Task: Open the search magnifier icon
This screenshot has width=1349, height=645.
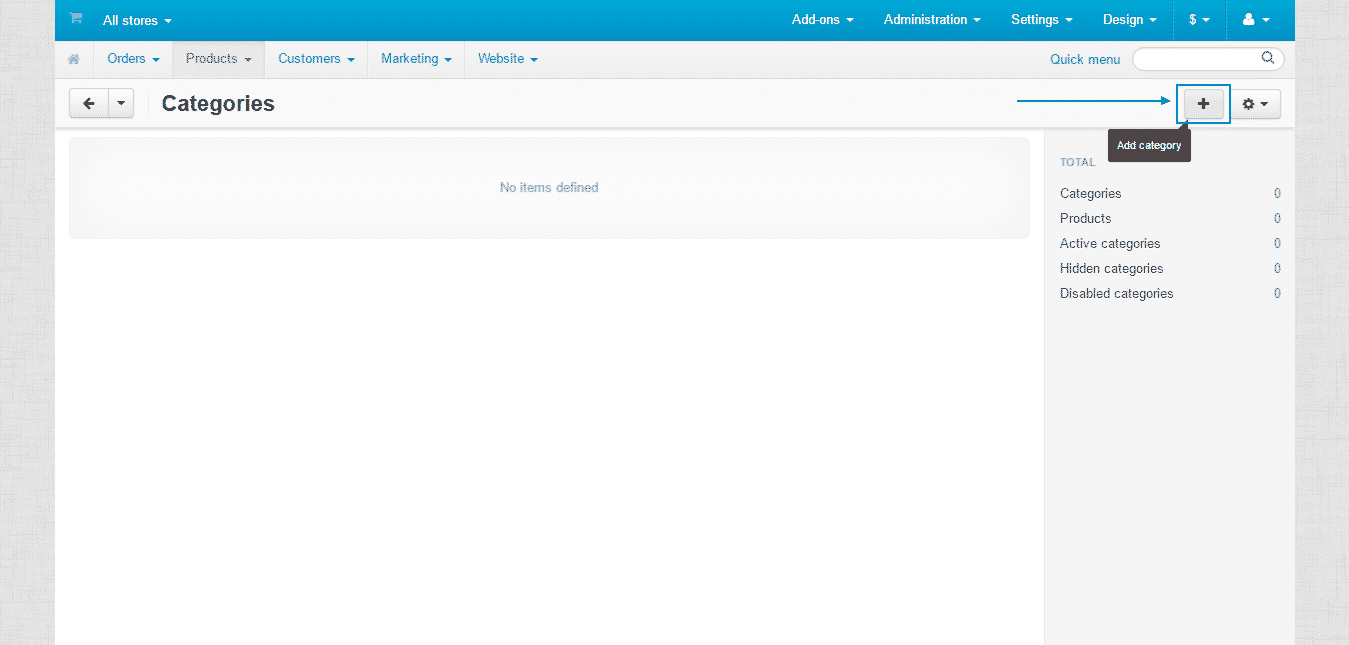Action: tap(1267, 58)
